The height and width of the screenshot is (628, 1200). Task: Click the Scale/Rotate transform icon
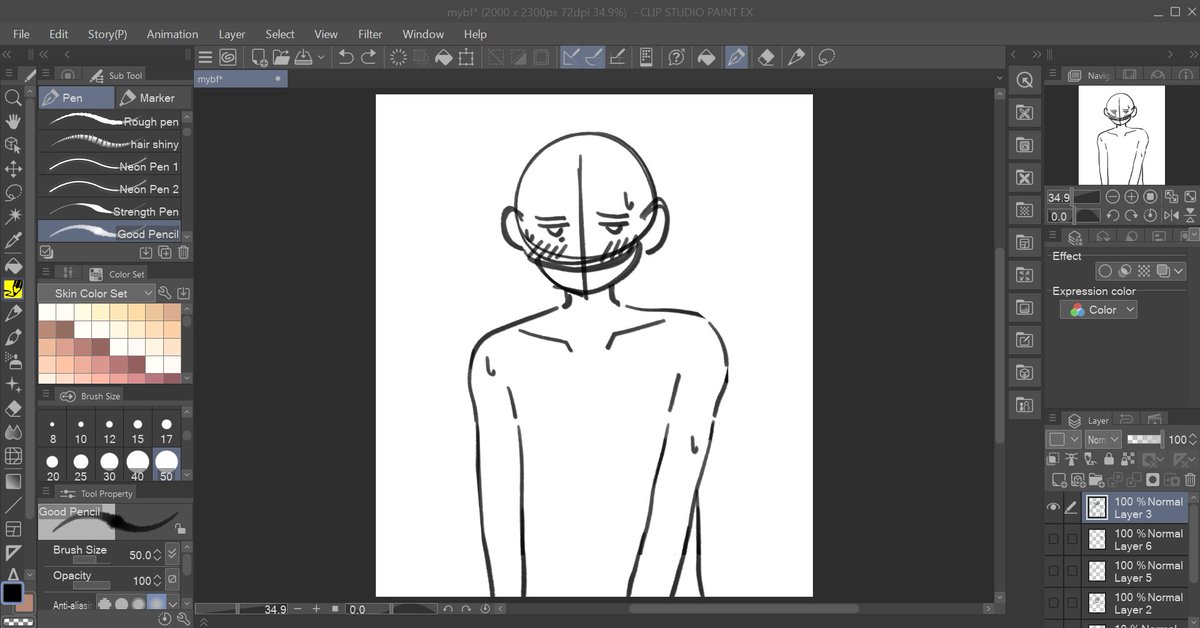(x=465, y=57)
